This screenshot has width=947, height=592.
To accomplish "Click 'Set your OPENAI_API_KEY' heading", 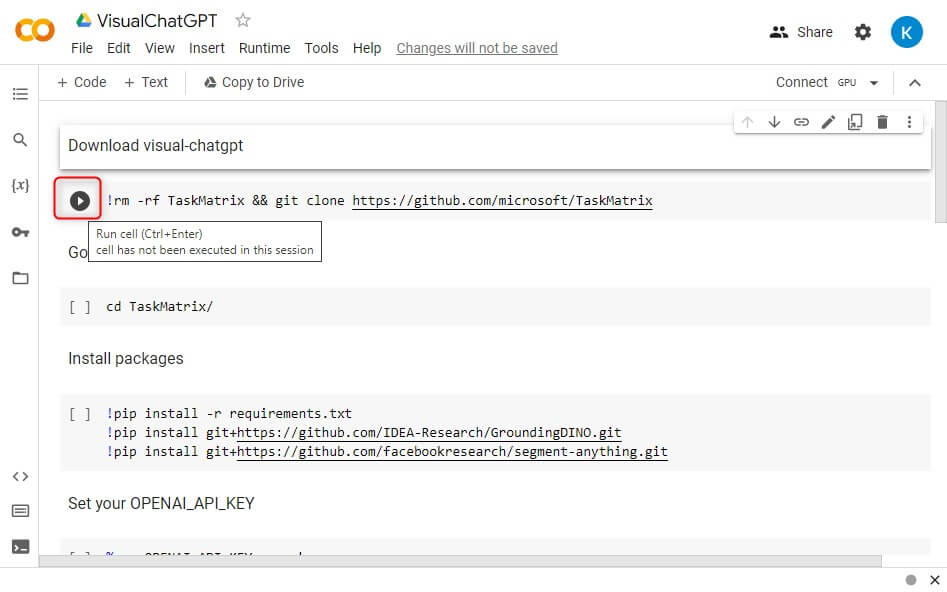I will coord(161,504).
